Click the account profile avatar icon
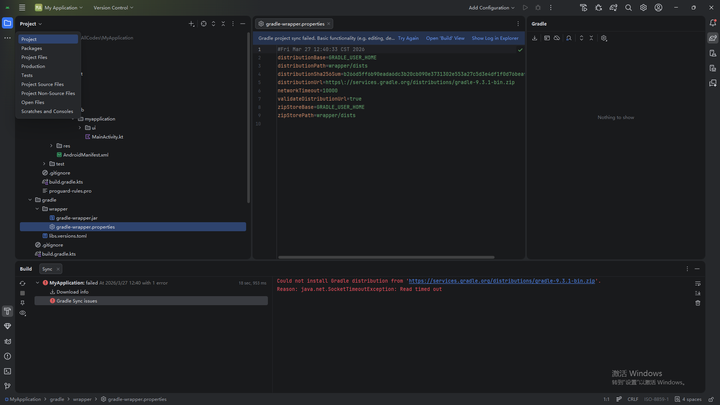 tap(658, 7)
